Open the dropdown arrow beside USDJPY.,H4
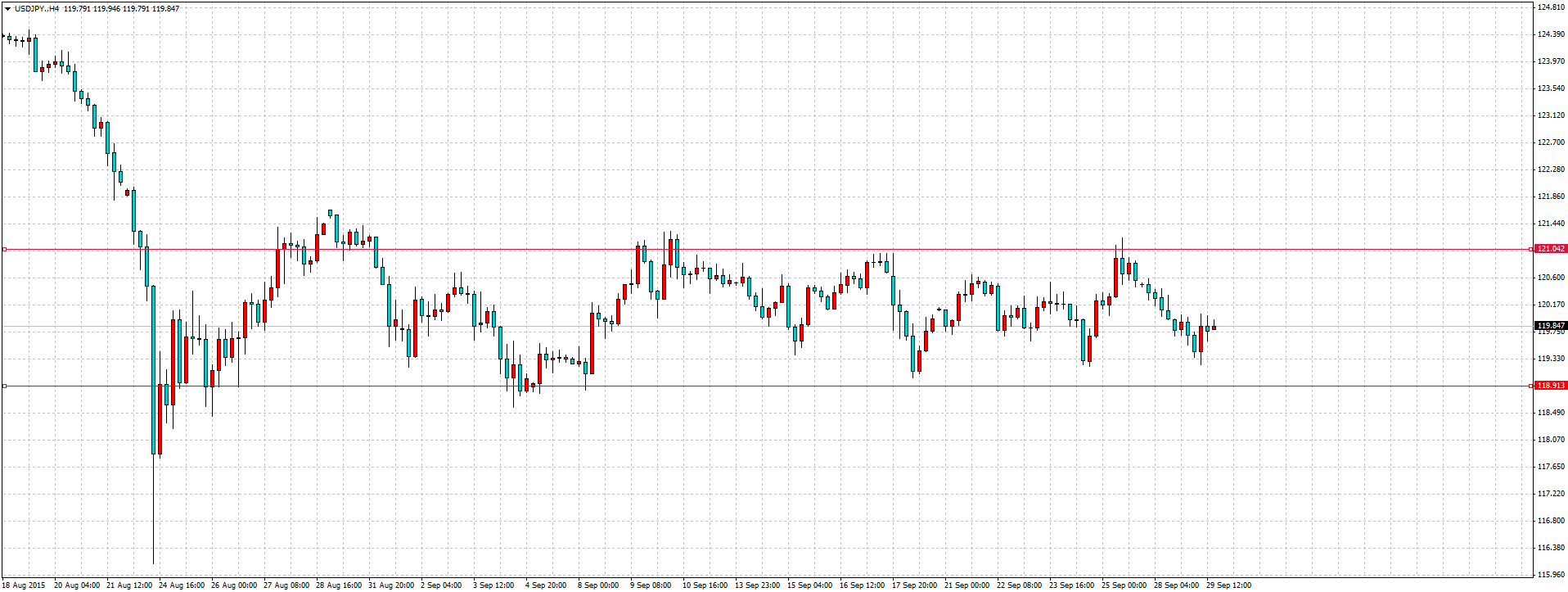The height and width of the screenshot is (592, 1568). coord(7,9)
